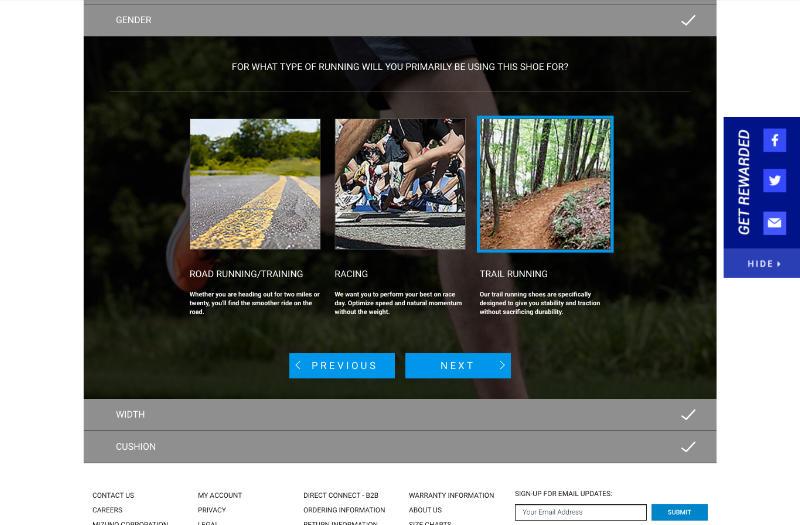Choose the Trail Running option label
Viewport: 800px width, 525px height.
pos(513,274)
